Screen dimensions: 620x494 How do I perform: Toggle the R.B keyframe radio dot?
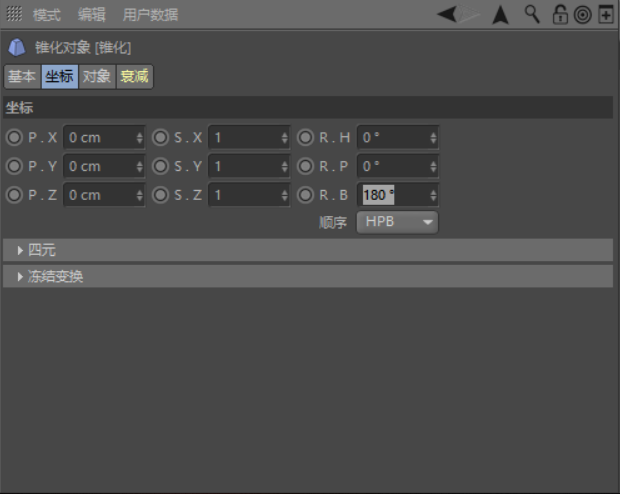coord(306,195)
